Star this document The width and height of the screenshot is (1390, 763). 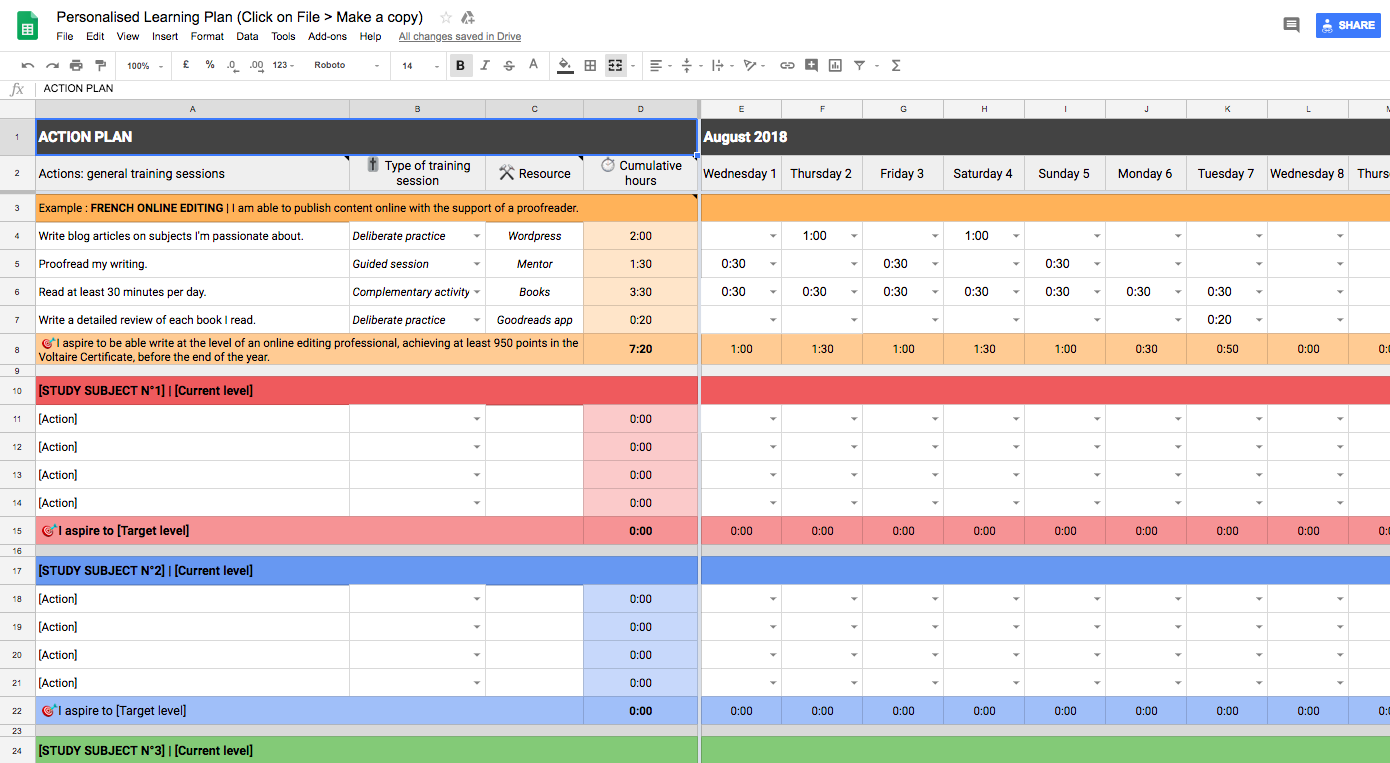pyautogui.click(x=446, y=17)
